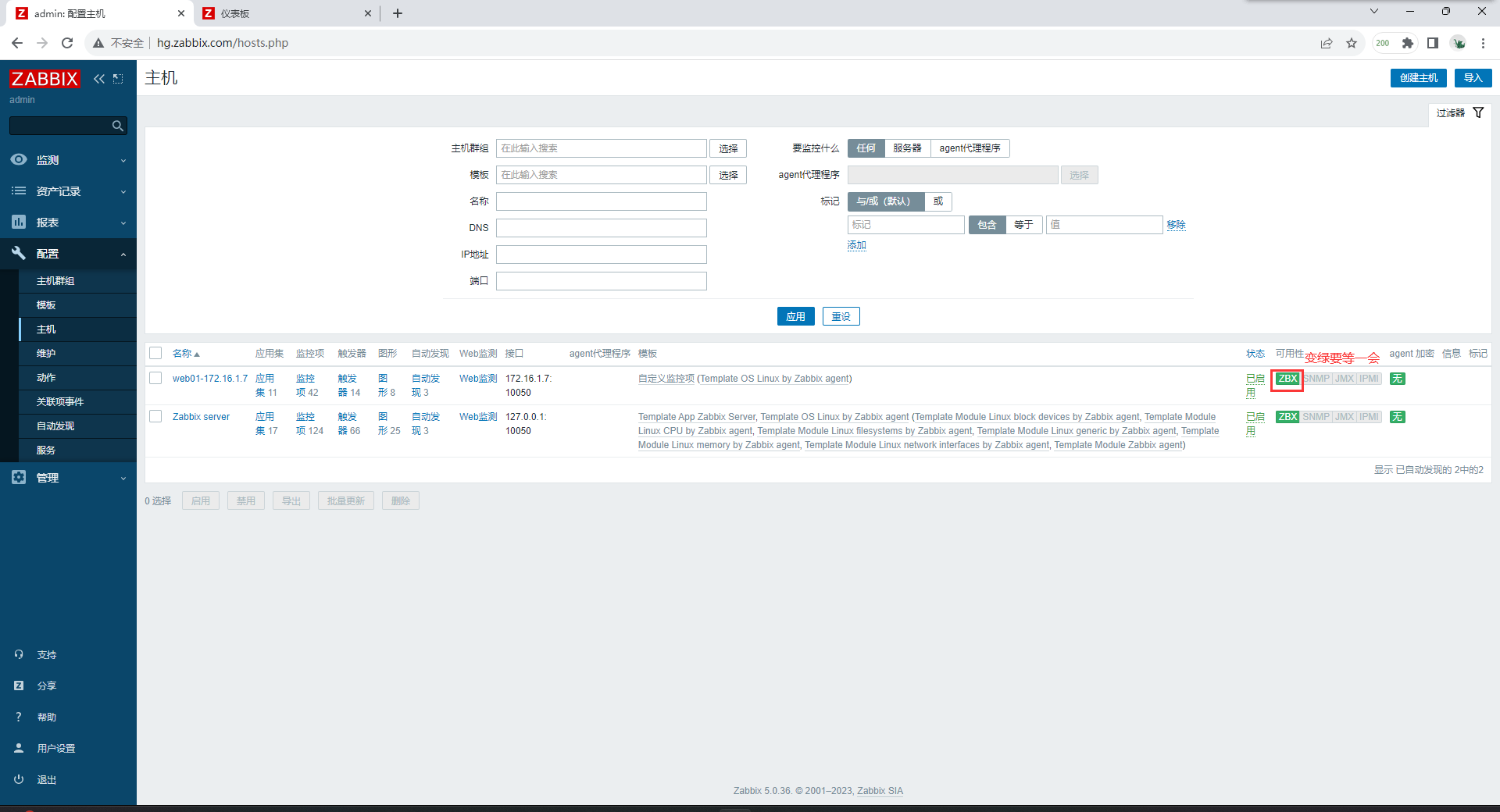
Task: Collapse the sidebar with double-chevron icon
Action: 99,79
